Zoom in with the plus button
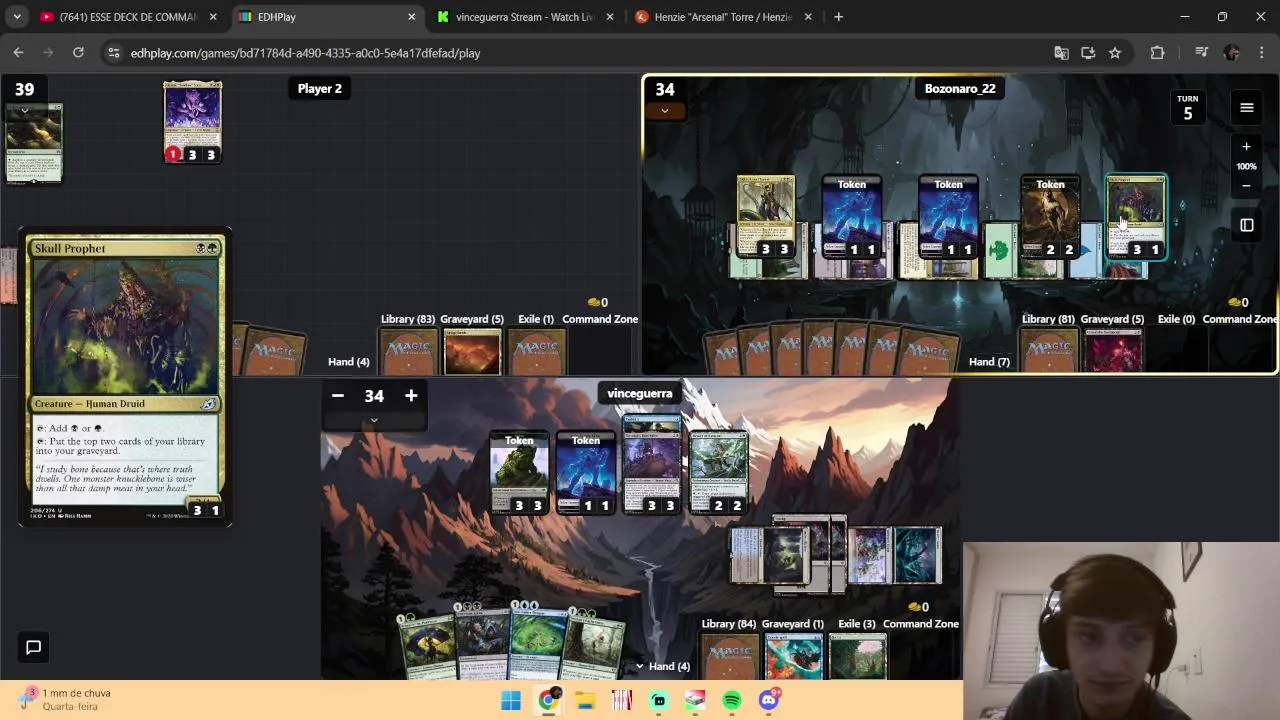The height and width of the screenshot is (720, 1280). 1246,146
